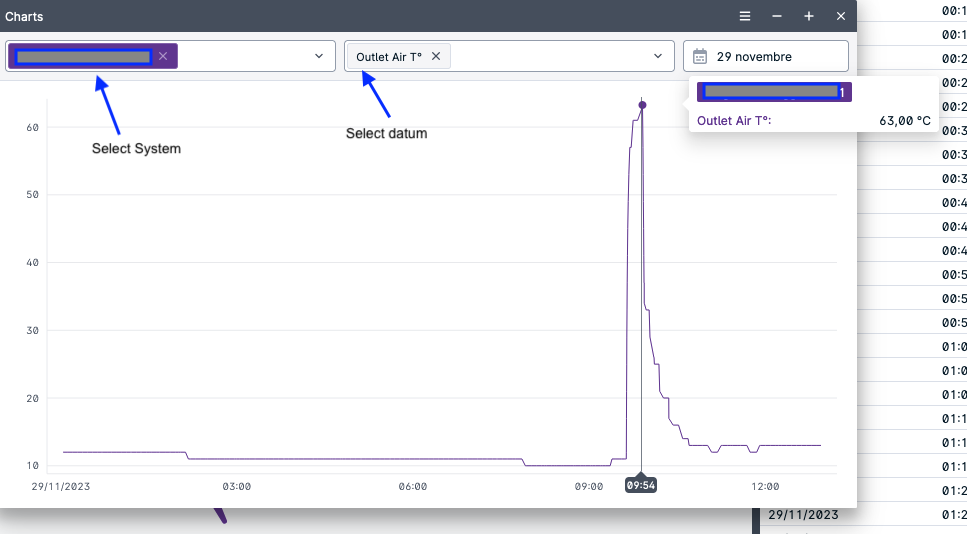Click the 63,00 °C value in tooltip

coord(905,121)
